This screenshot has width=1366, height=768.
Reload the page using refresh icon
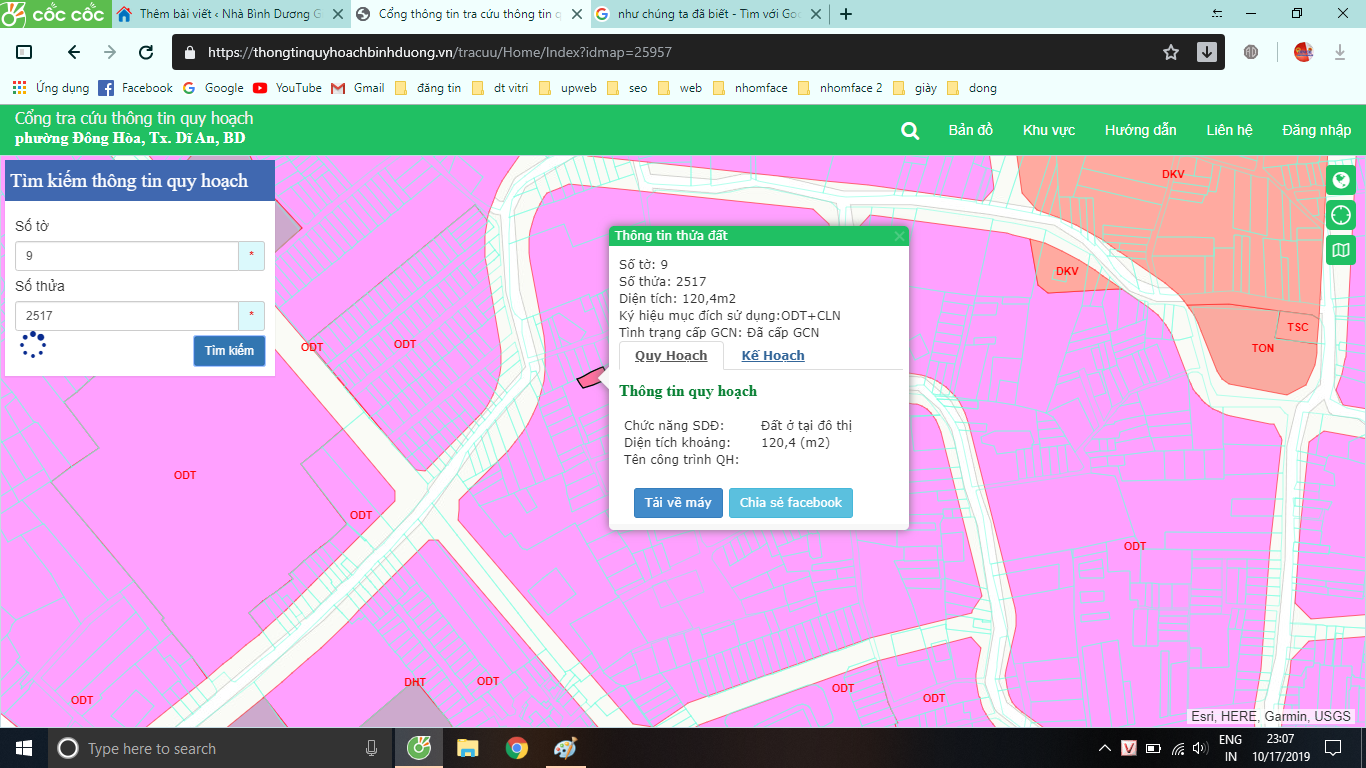pos(146,52)
